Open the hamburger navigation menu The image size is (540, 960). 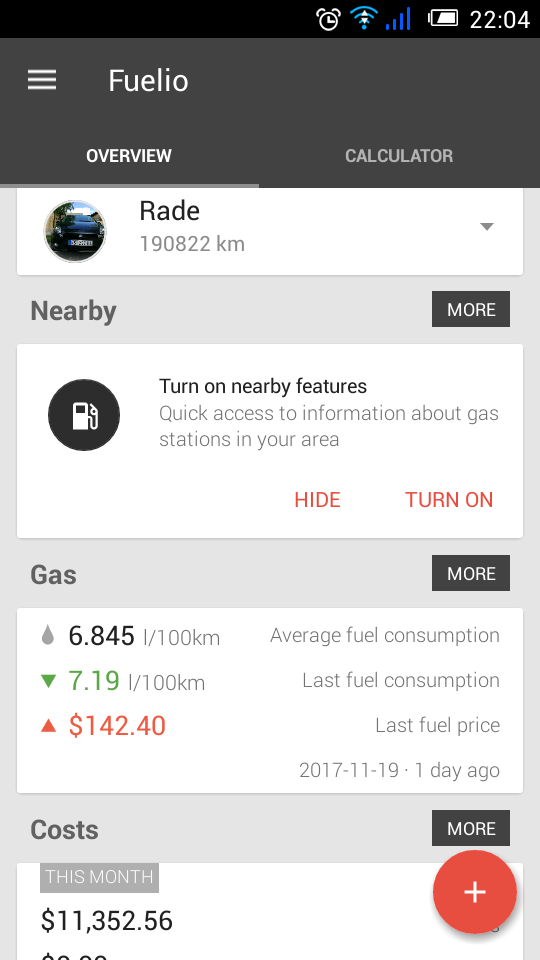42,80
